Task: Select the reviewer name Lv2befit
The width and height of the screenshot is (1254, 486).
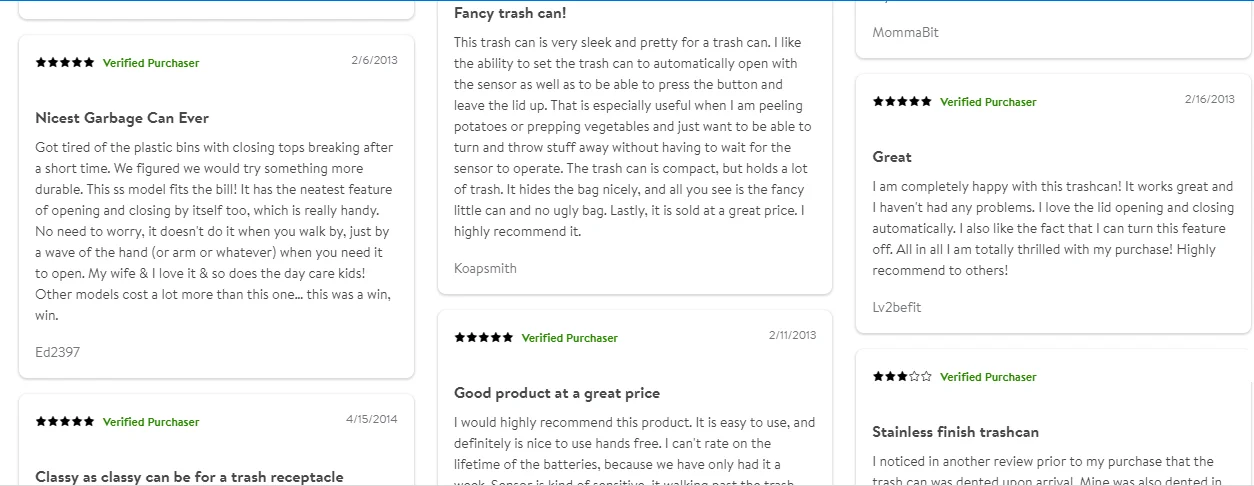Action: [896, 307]
